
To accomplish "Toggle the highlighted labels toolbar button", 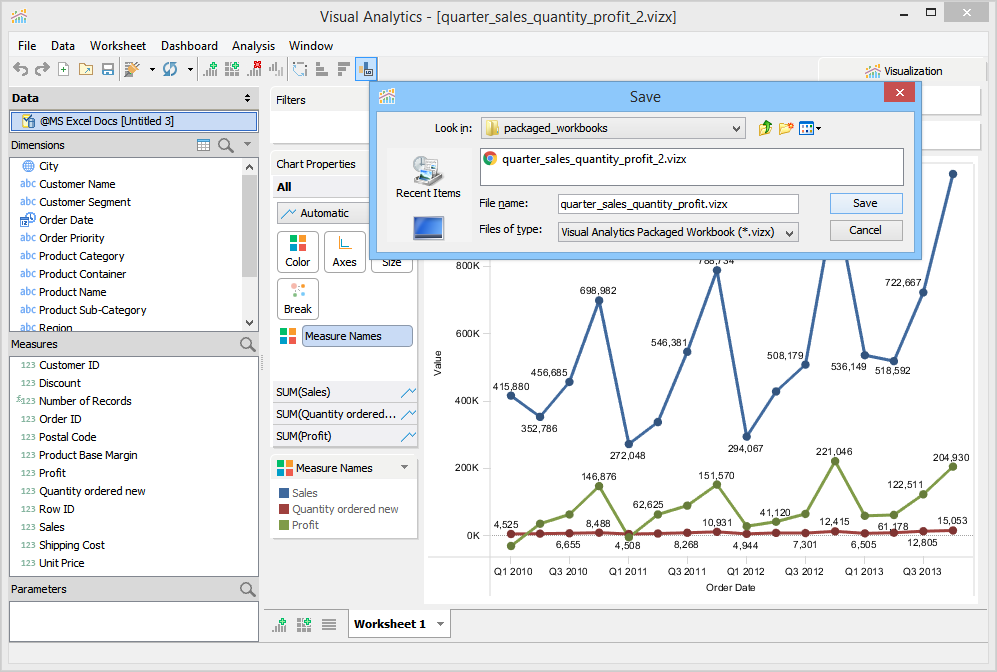I will pos(366,69).
